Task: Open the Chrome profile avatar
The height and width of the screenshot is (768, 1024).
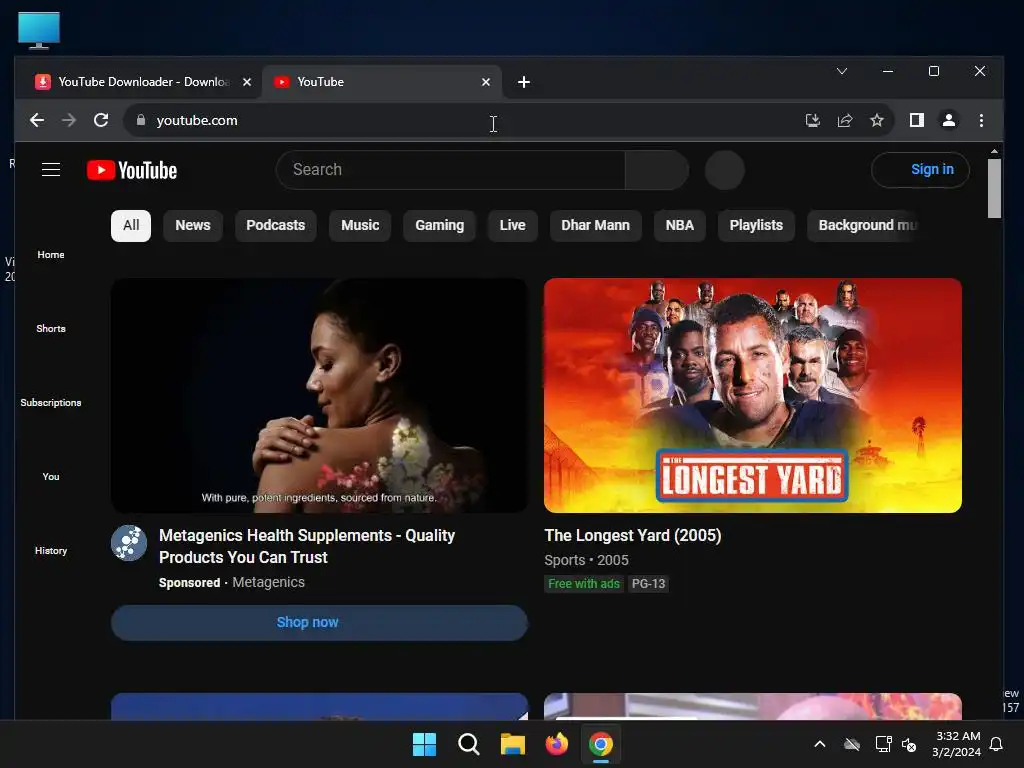Action: [x=948, y=120]
